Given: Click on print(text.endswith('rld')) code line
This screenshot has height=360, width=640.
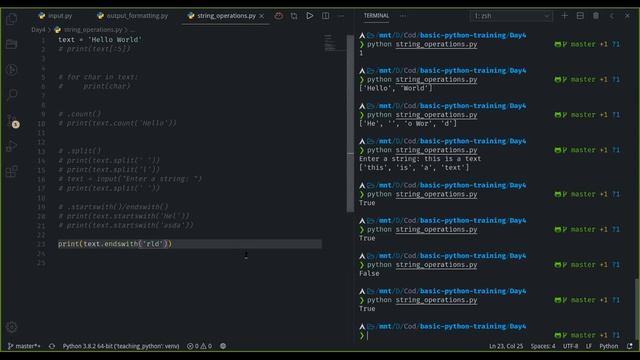Looking at the screenshot, I should click(115, 244).
